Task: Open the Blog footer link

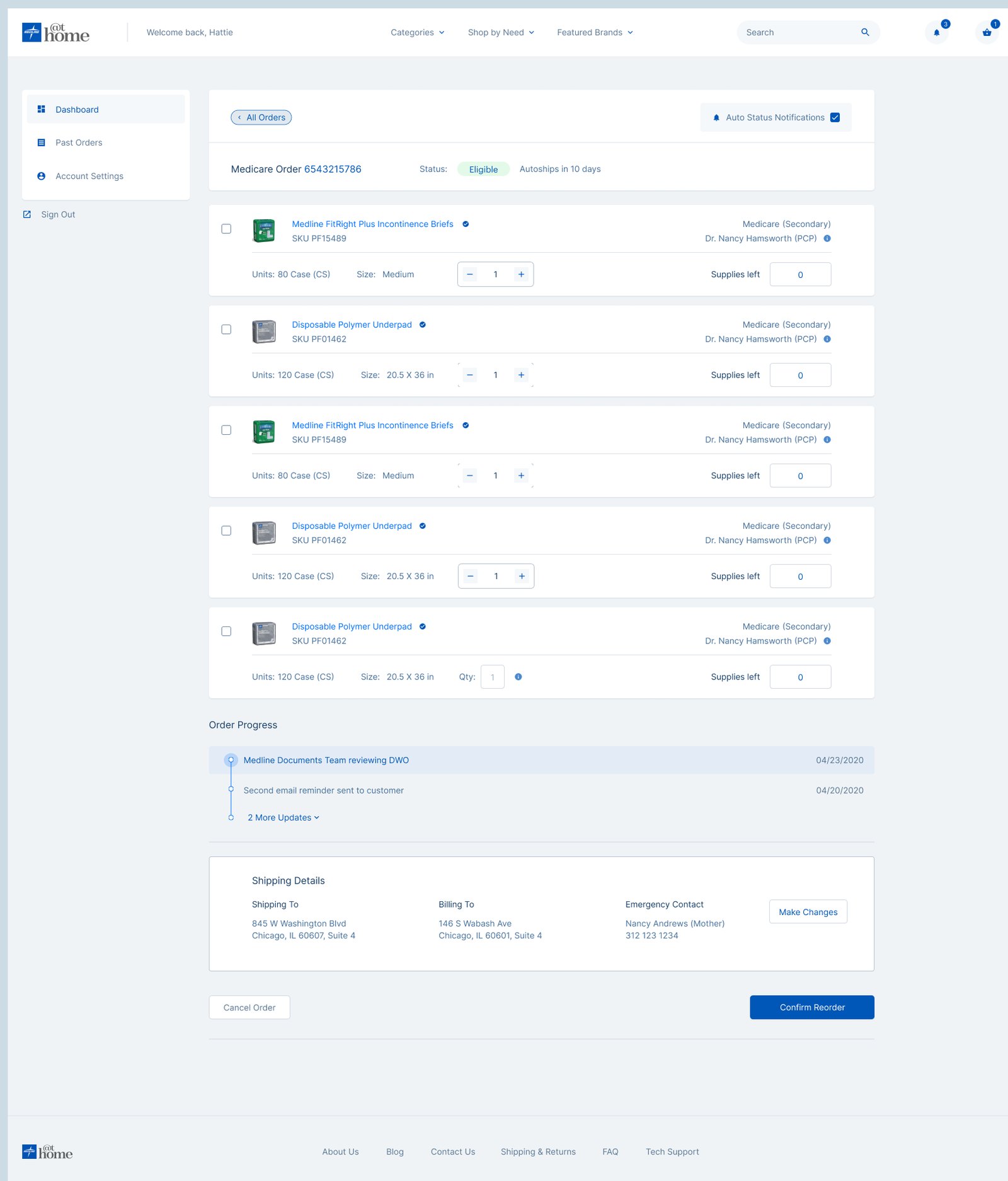Action: 395,1152
